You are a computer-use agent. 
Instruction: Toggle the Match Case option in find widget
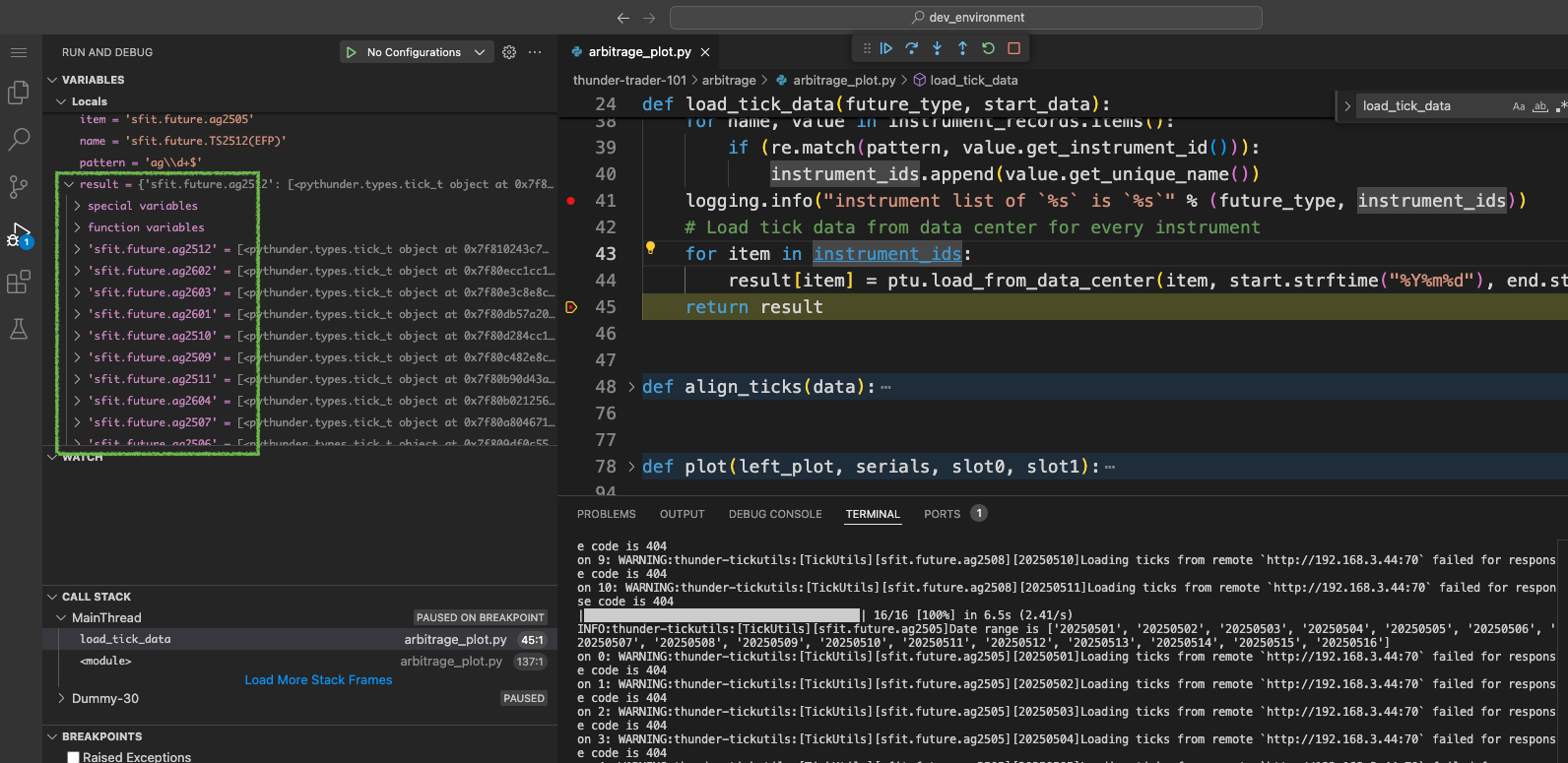pyautogui.click(x=1519, y=106)
